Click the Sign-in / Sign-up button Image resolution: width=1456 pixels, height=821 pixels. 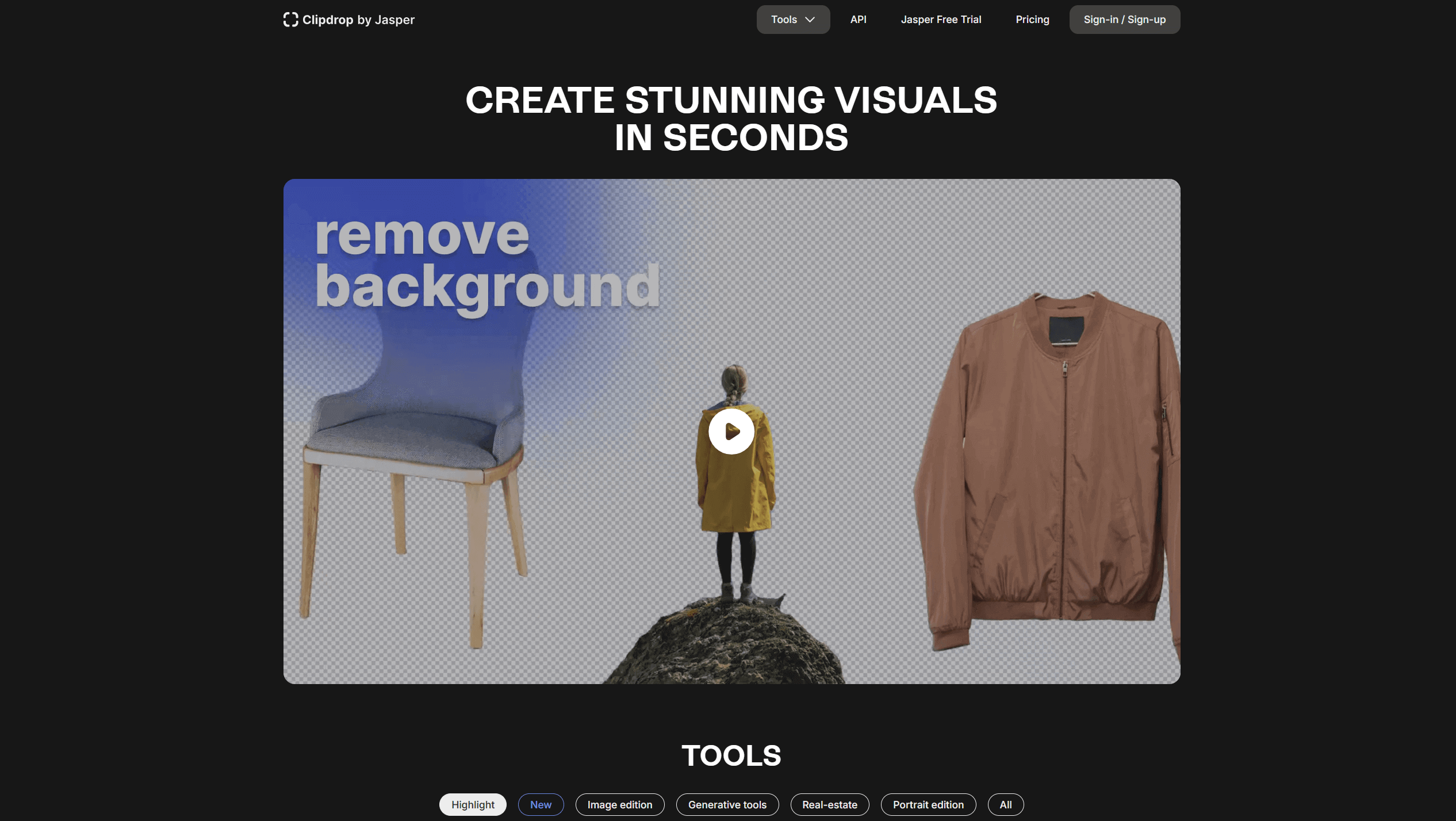pyautogui.click(x=1124, y=20)
